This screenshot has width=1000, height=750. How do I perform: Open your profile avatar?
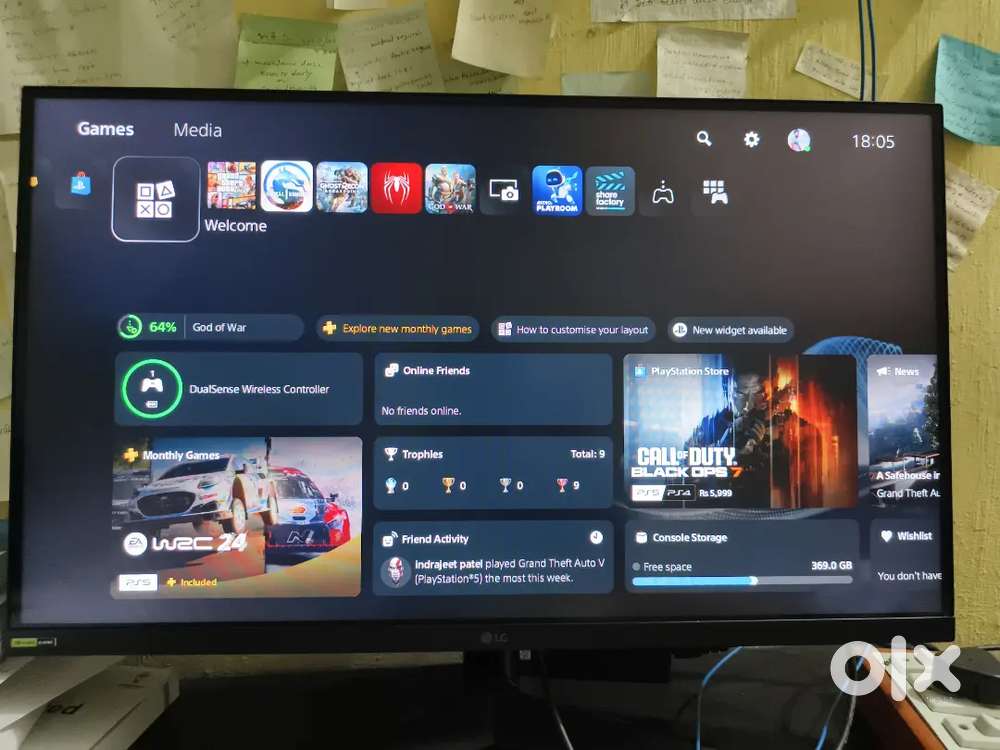coord(800,140)
